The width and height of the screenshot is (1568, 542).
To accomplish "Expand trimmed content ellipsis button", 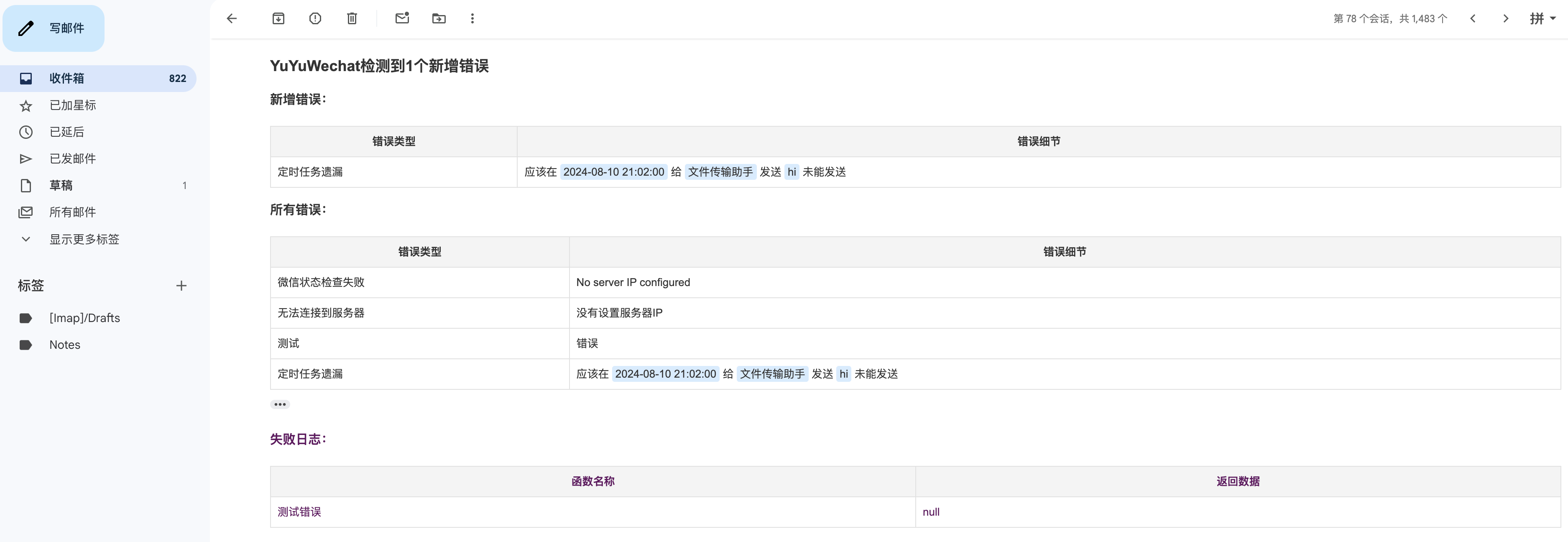I will tap(280, 404).
